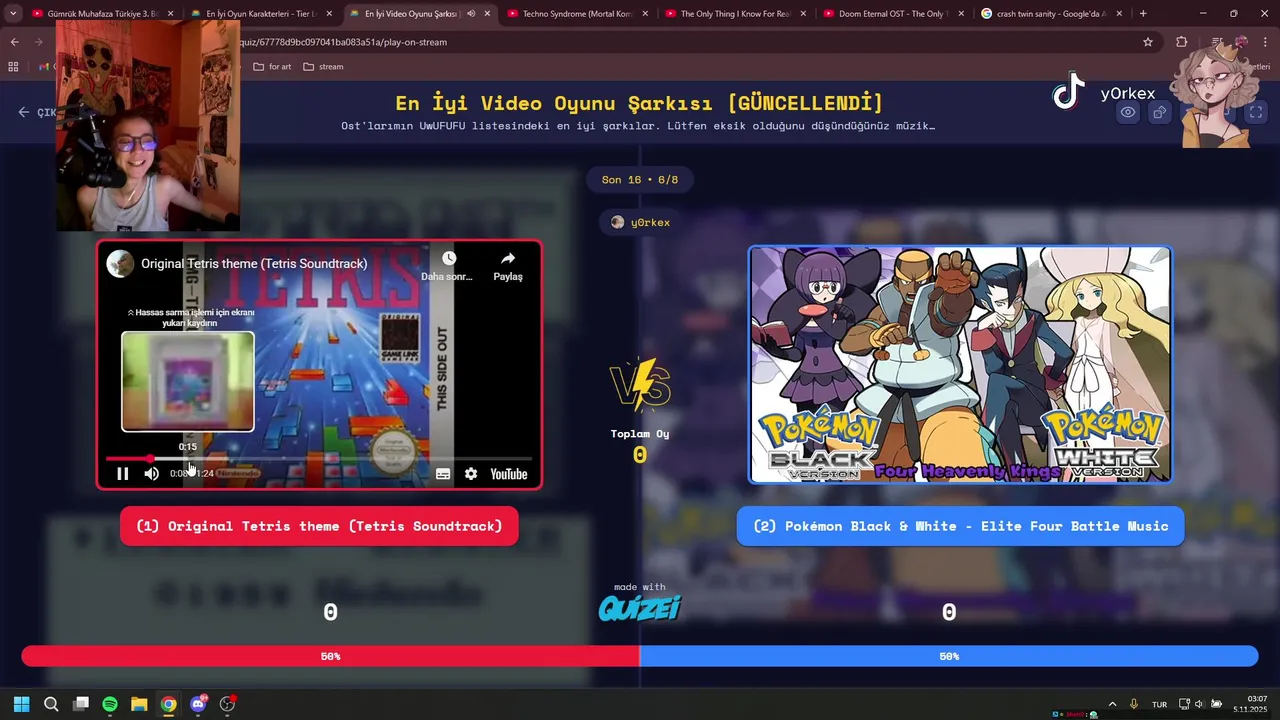This screenshot has width=1280, height=720.
Task: Click the Pokémon Black & White image
Action: pyautogui.click(x=960, y=365)
